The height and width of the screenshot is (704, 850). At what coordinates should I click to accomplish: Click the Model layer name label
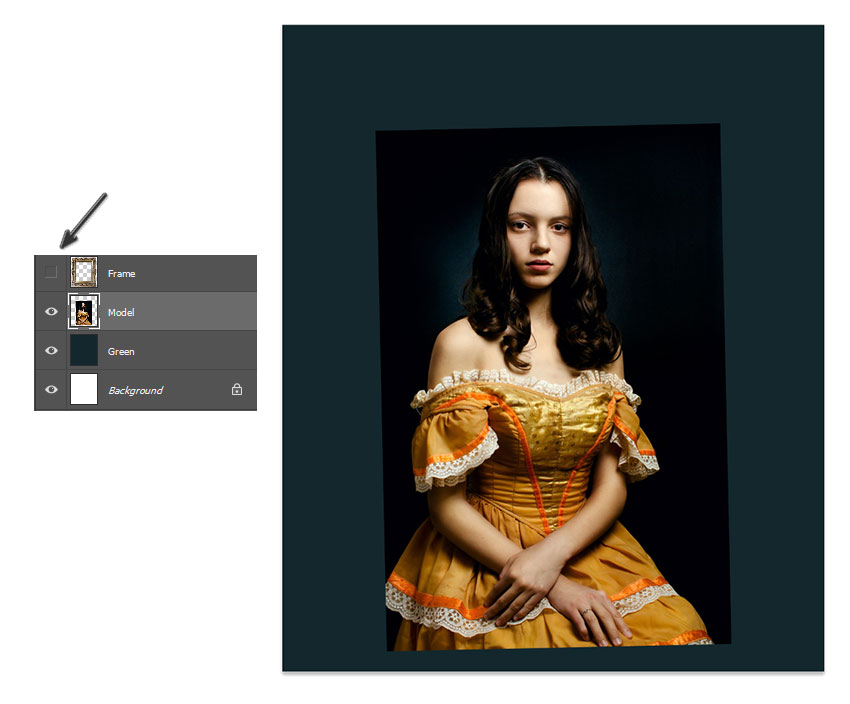coord(121,311)
